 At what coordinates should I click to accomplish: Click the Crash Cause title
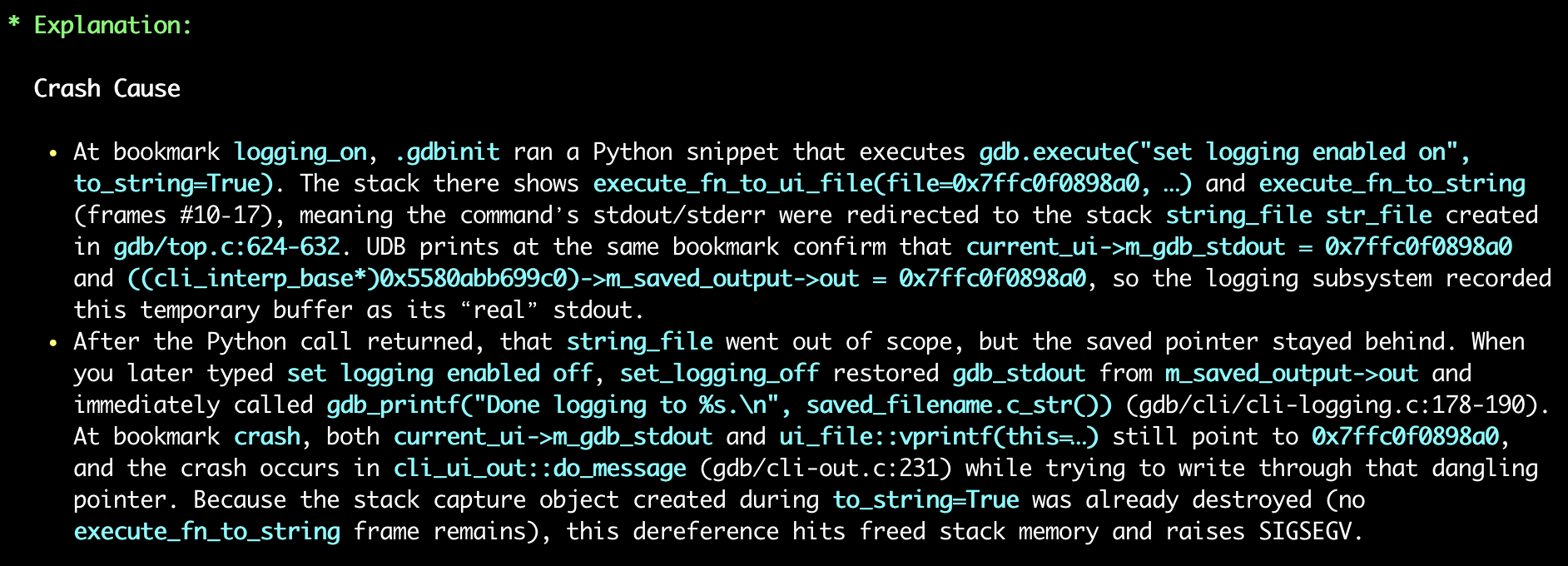pyautogui.click(x=107, y=88)
